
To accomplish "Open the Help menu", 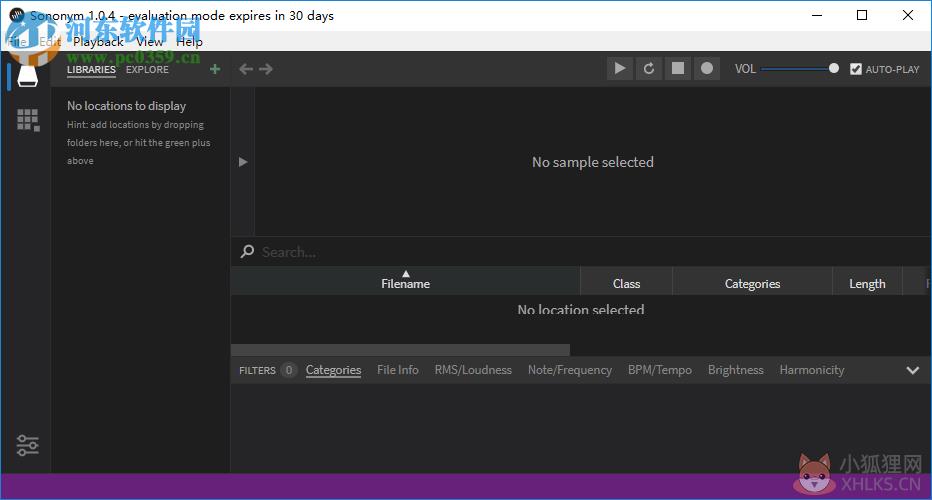I will coord(190,42).
